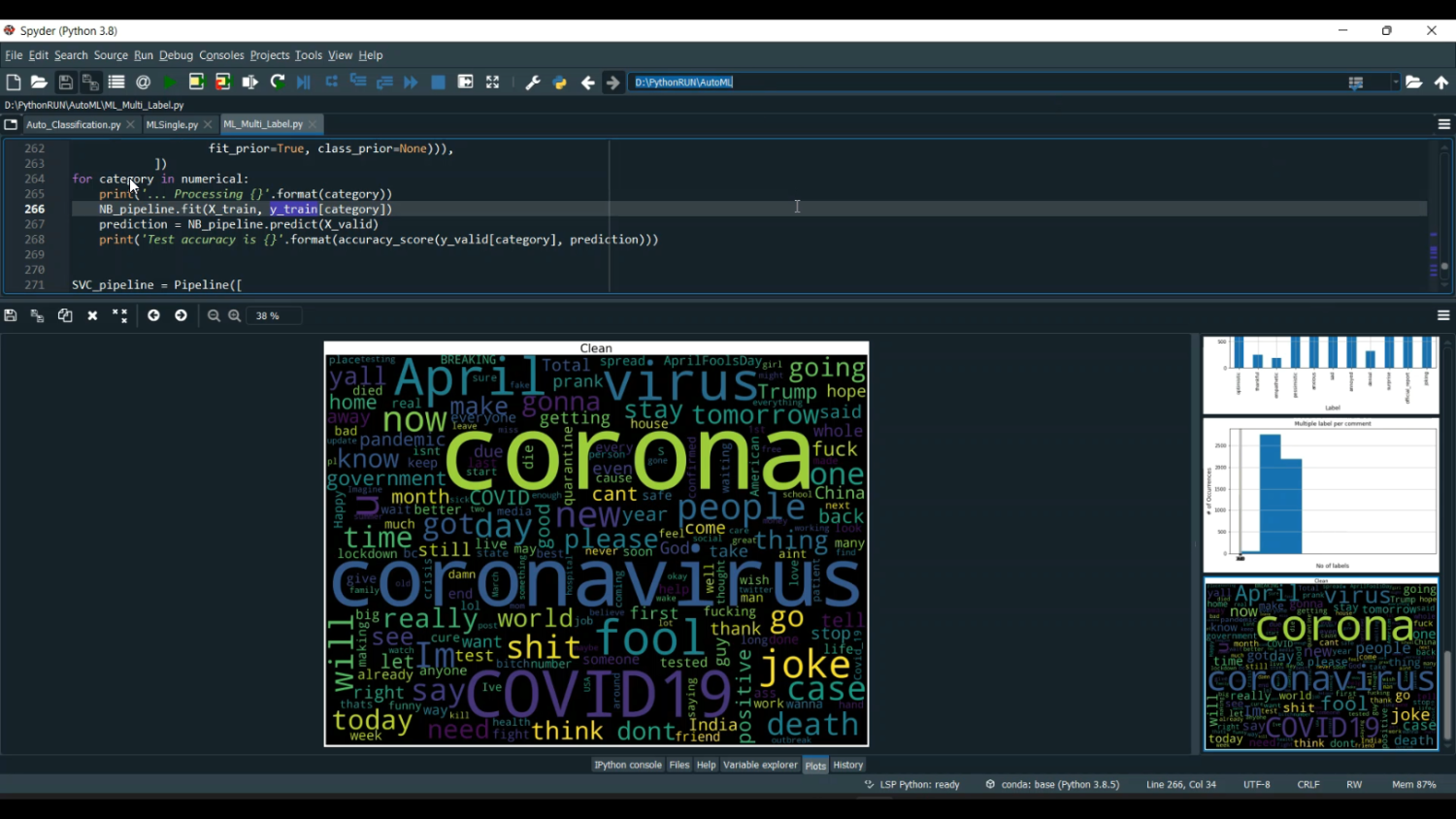Click the PYTHONPATH manager Python icon

tap(560, 82)
